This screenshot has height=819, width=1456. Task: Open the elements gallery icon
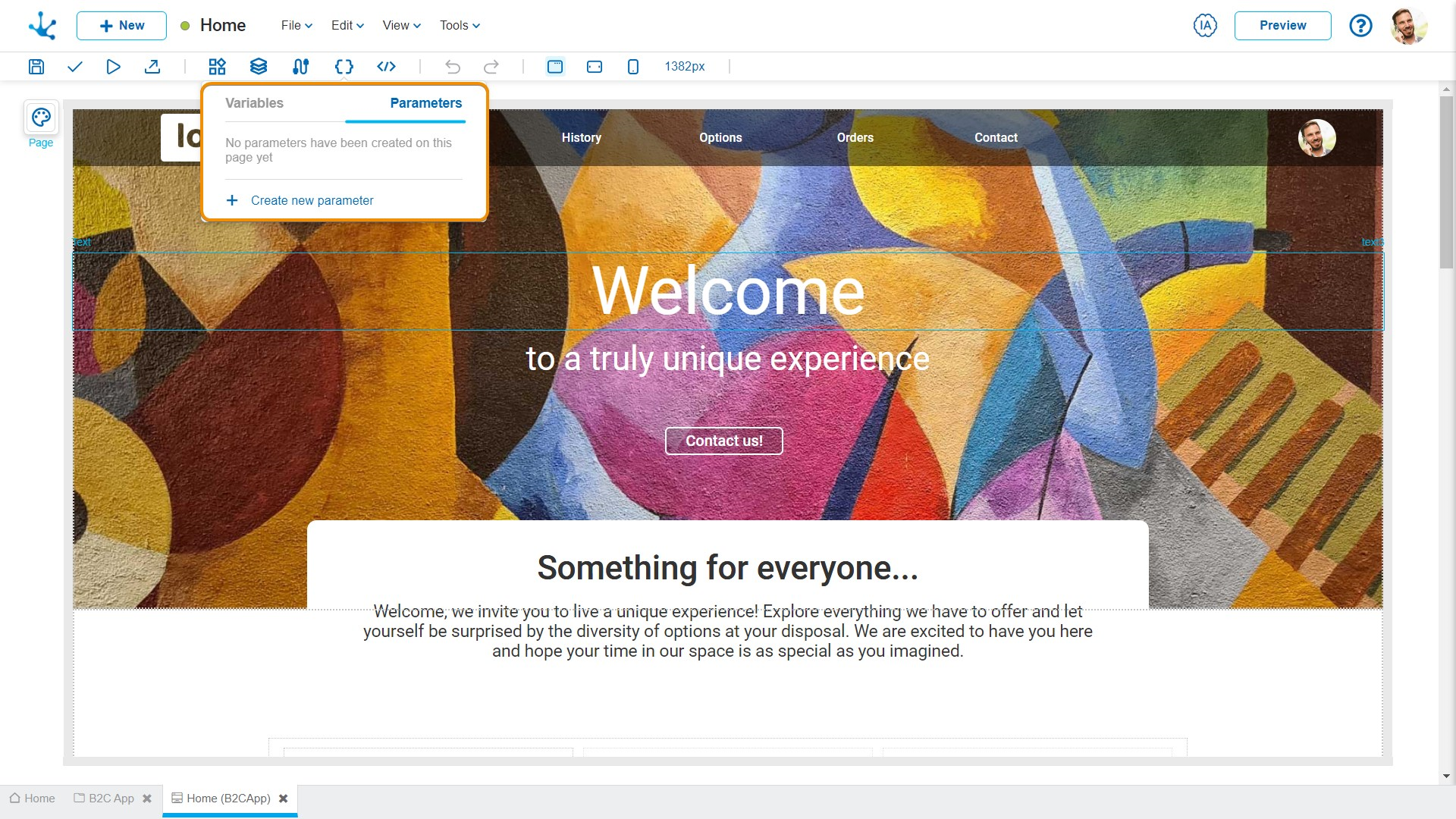click(218, 67)
